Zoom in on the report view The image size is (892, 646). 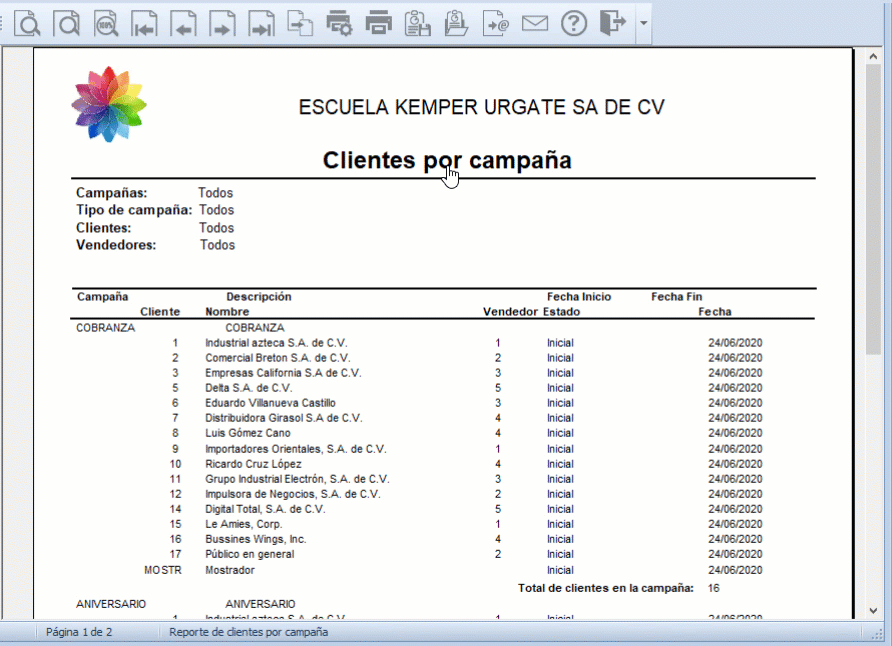pyautogui.click(x=27, y=22)
